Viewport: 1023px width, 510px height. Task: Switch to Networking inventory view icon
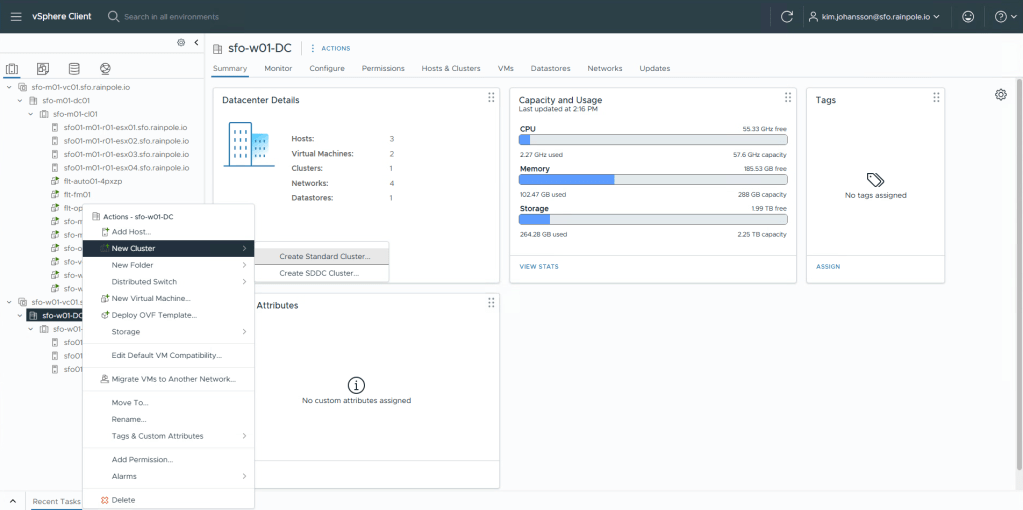tap(105, 69)
